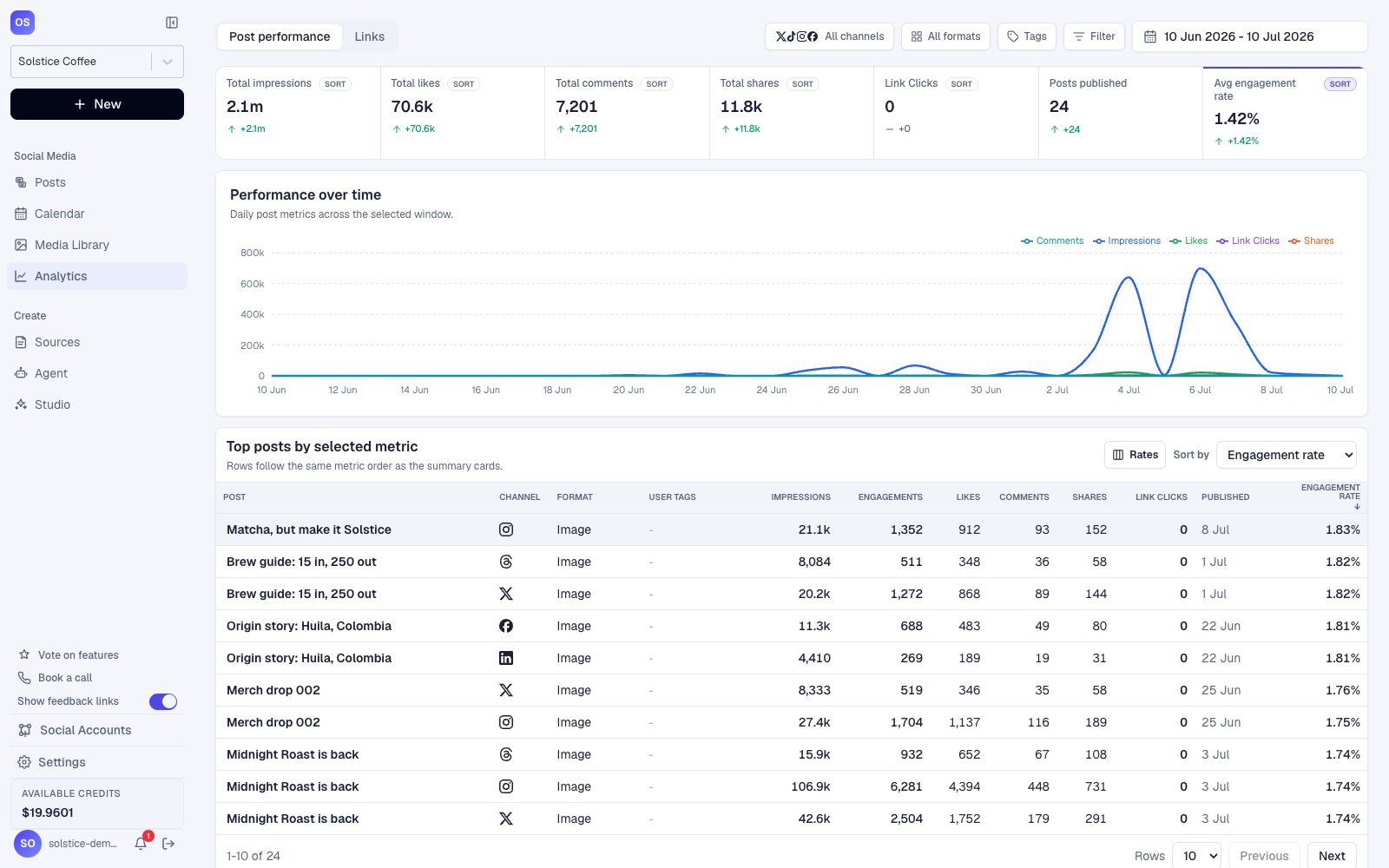Select Total comments SORT button
1389x868 pixels.
pyautogui.click(x=657, y=84)
